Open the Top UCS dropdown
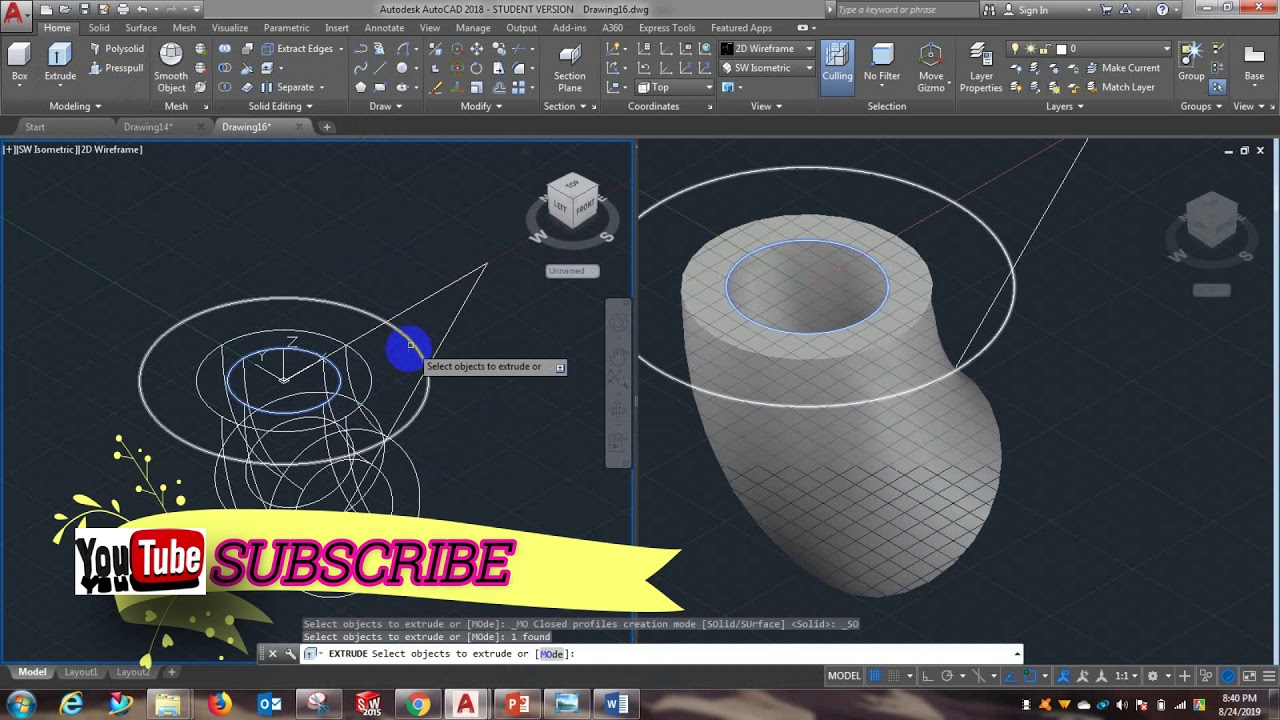The image size is (1280, 720). (x=675, y=87)
